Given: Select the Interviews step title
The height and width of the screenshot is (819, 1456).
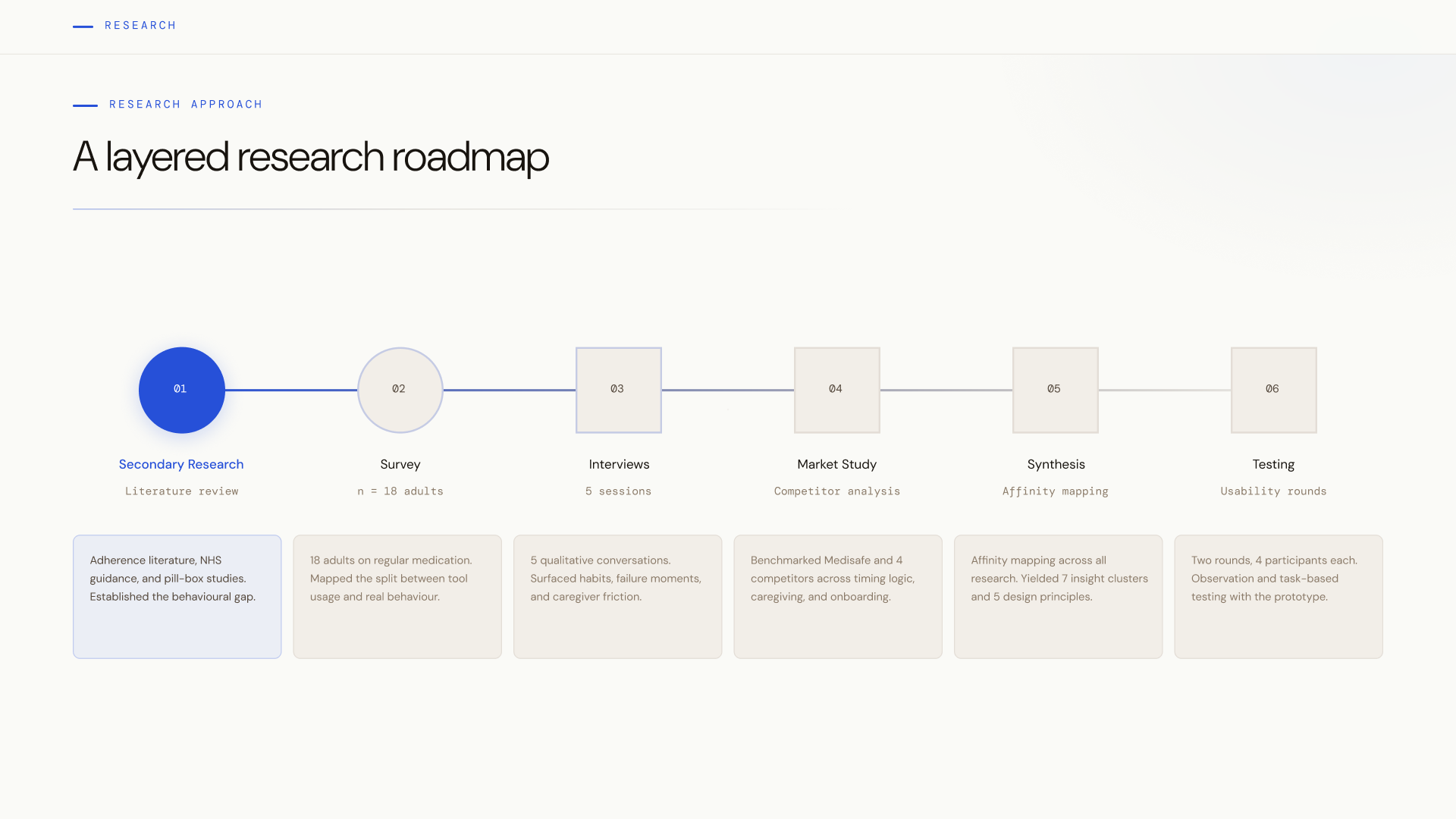Looking at the screenshot, I should click(619, 464).
